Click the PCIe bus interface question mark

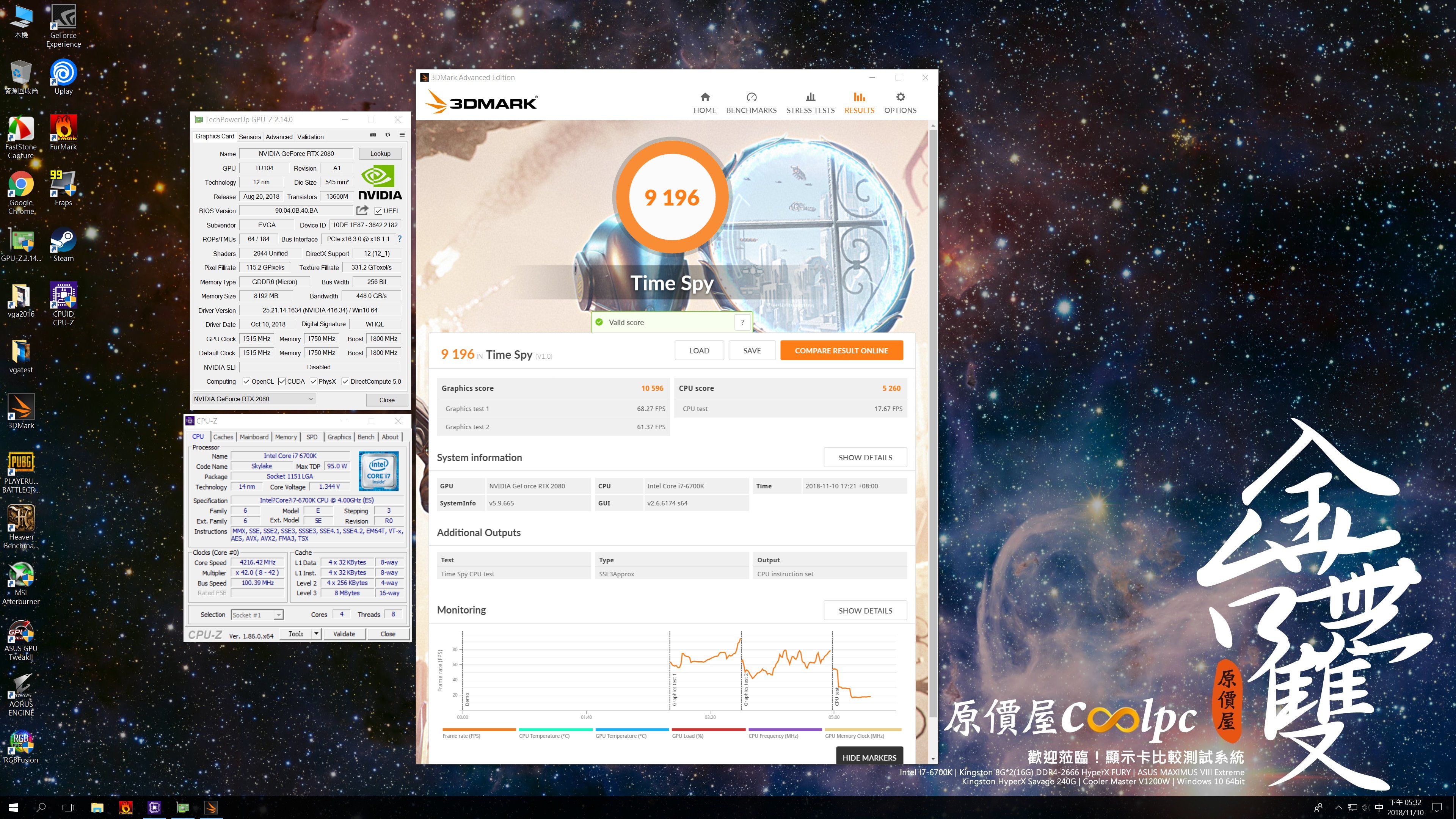(x=400, y=239)
